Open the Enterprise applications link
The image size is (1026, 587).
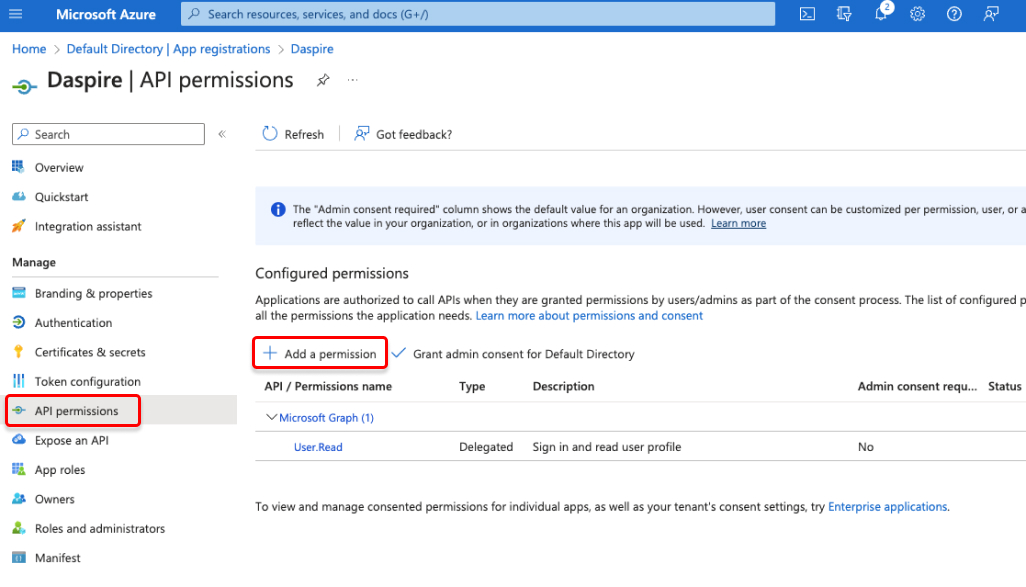887,506
